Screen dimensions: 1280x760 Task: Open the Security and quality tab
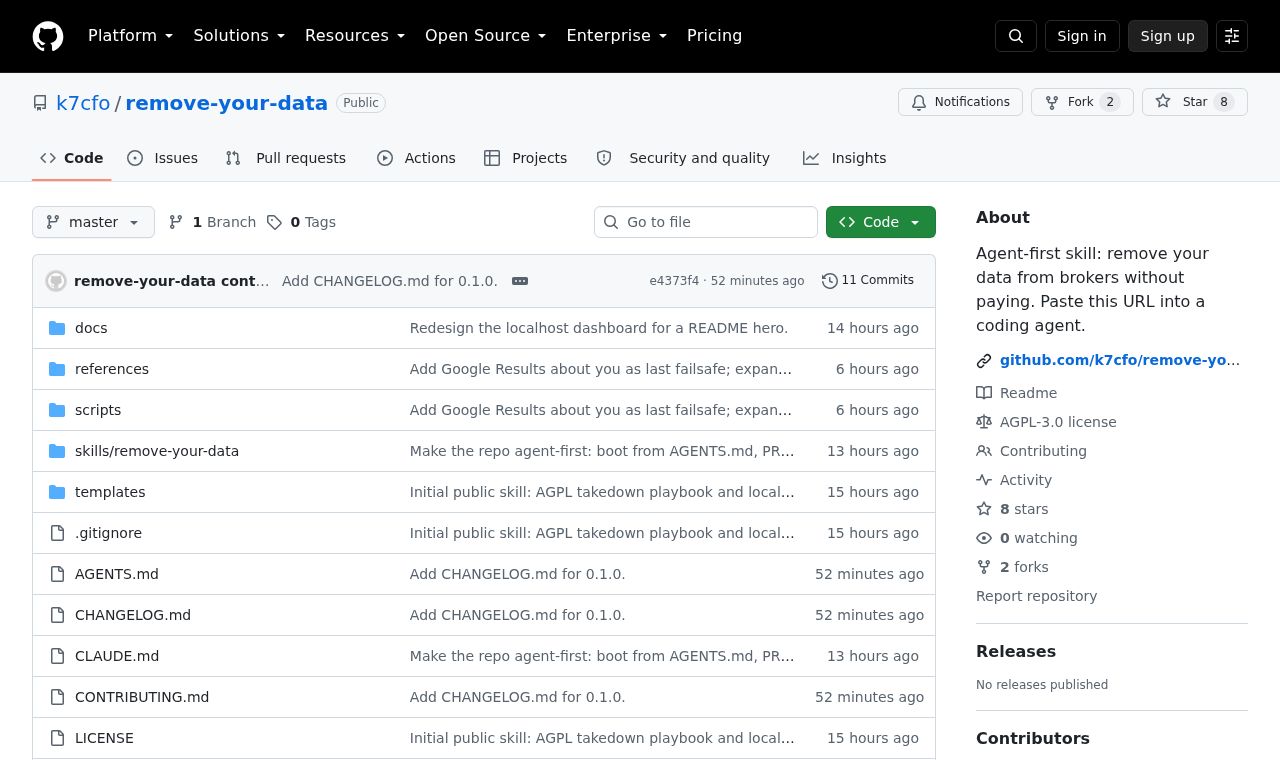point(683,158)
